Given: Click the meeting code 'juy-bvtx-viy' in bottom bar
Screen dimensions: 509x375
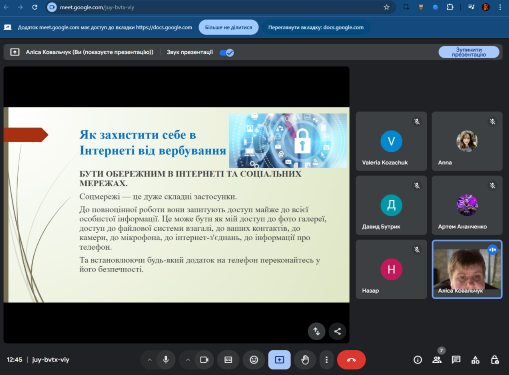Looking at the screenshot, I should coord(51,360).
